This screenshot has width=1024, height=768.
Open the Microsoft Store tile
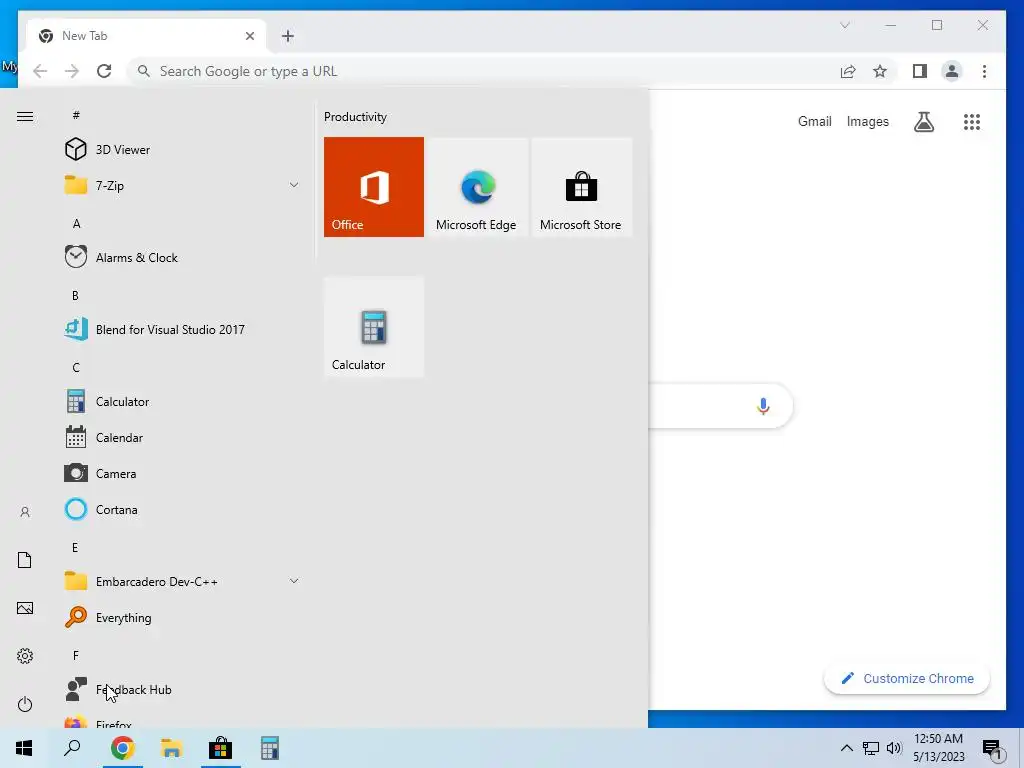point(581,187)
